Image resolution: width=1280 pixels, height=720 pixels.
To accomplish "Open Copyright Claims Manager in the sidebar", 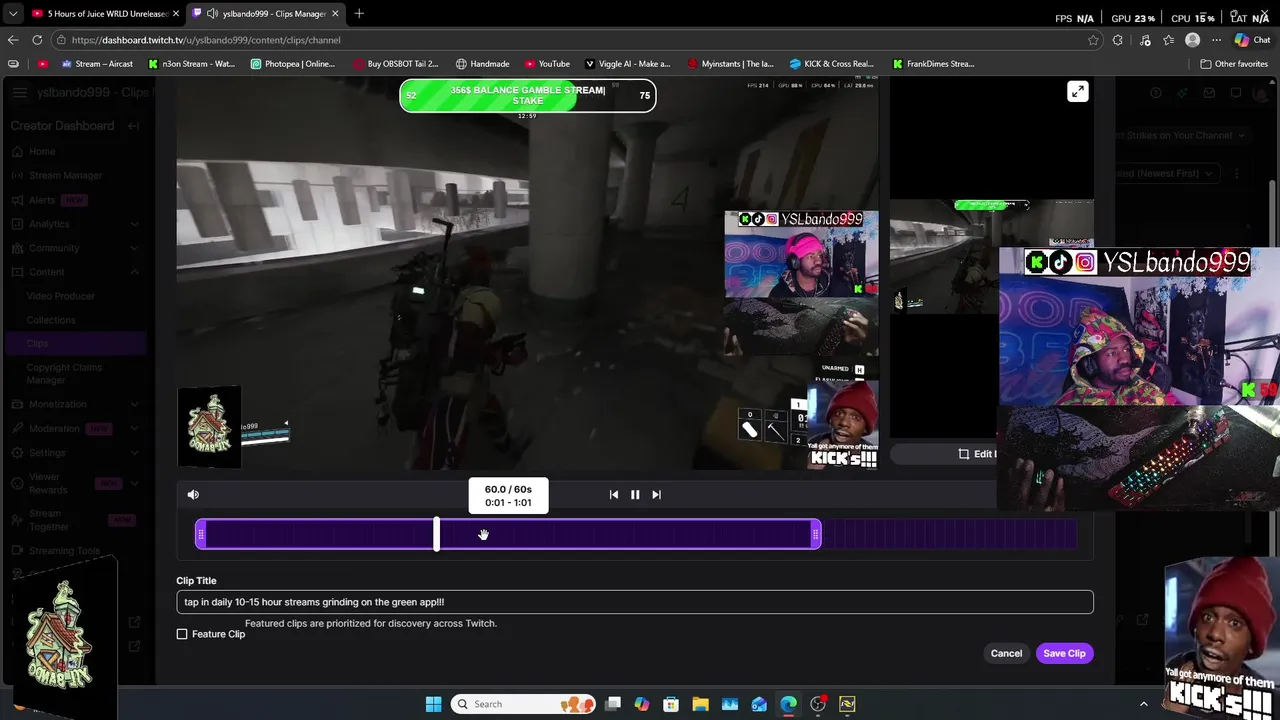I will (64, 374).
